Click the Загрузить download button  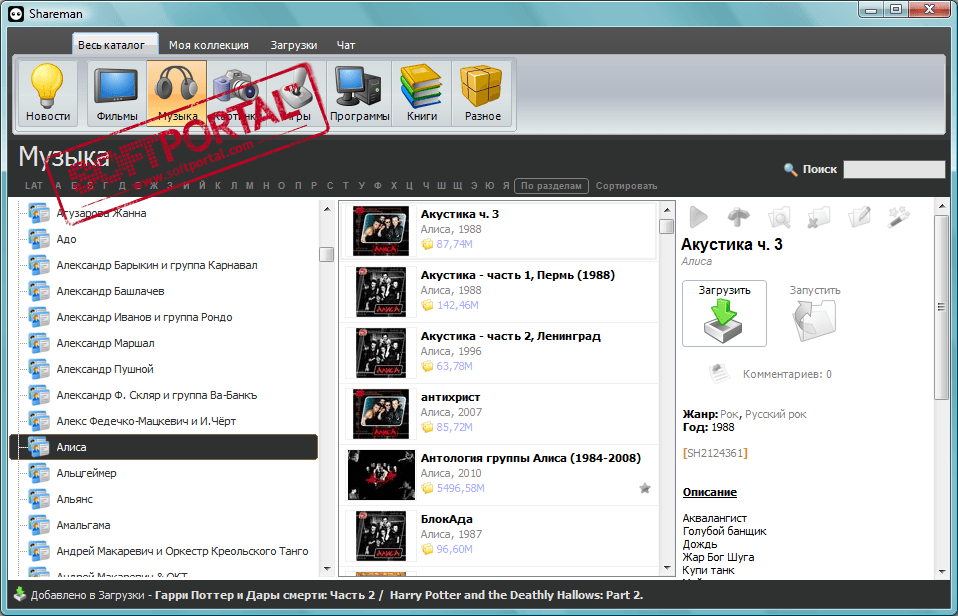724,314
